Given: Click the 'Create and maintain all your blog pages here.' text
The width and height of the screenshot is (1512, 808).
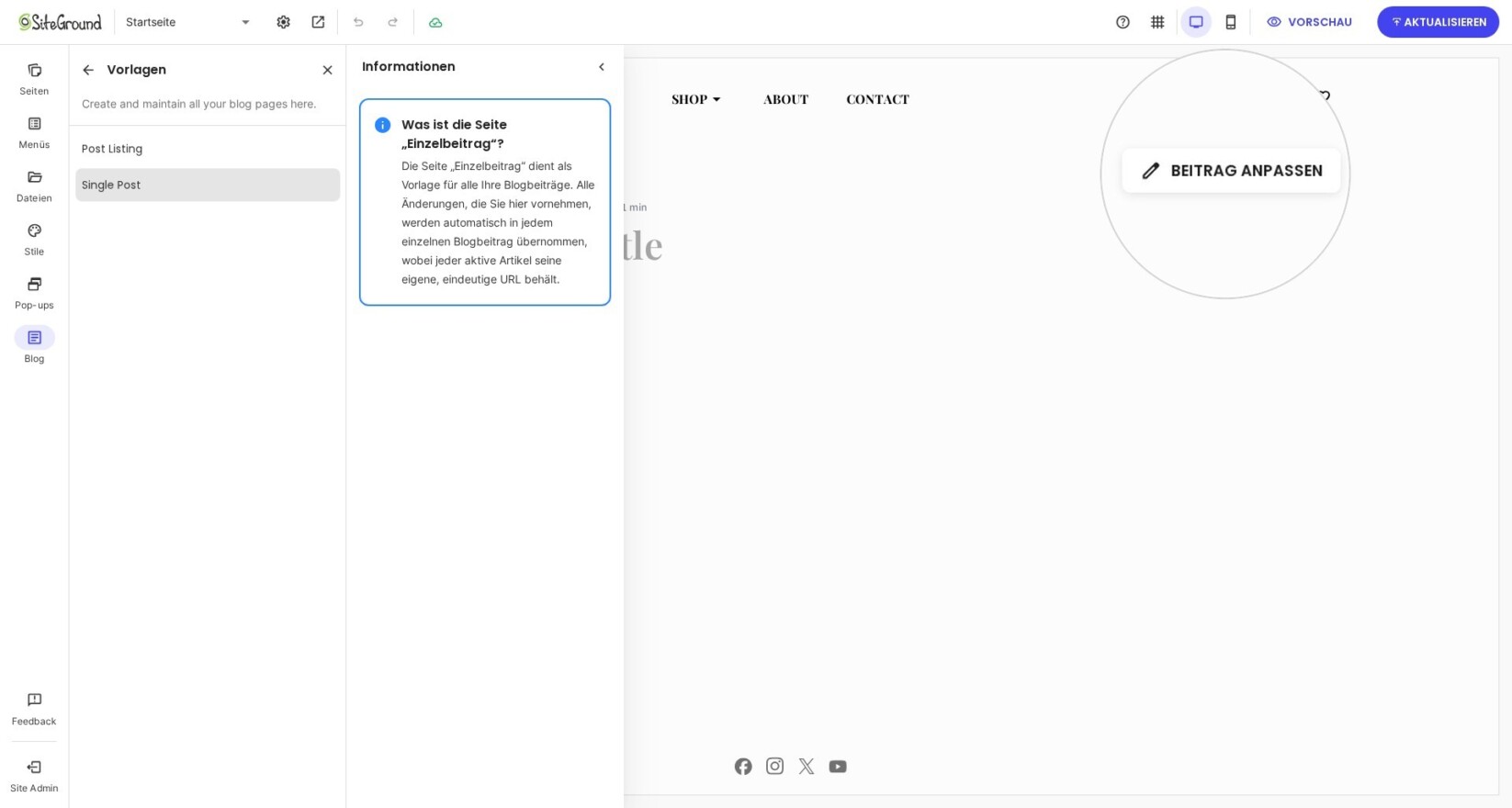Looking at the screenshot, I should pyautogui.click(x=198, y=104).
